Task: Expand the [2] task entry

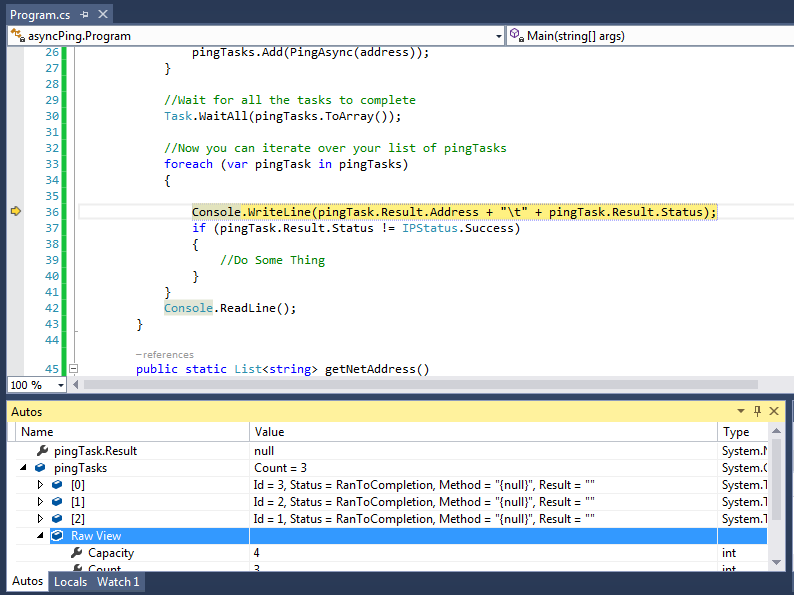Action: pyautogui.click(x=41, y=519)
